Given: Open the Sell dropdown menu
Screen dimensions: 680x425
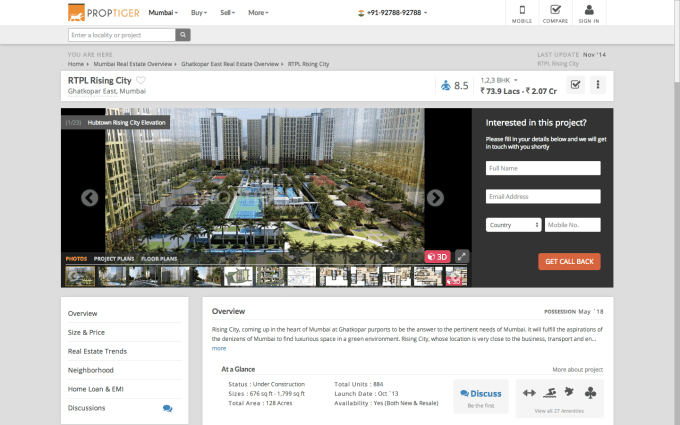Looking at the screenshot, I should 227,13.
